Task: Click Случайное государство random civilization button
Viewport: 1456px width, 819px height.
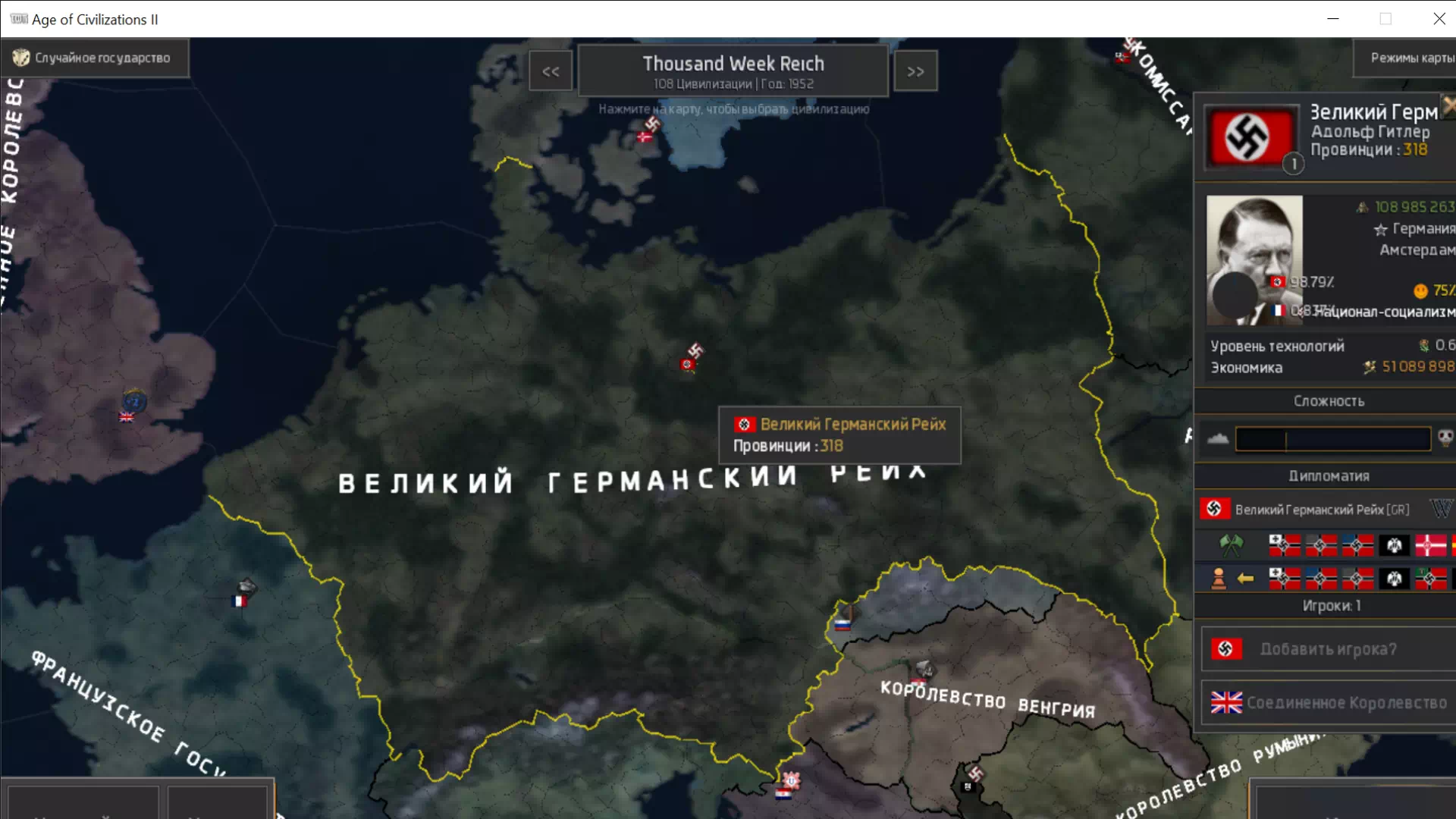Action: pyautogui.click(x=94, y=58)
